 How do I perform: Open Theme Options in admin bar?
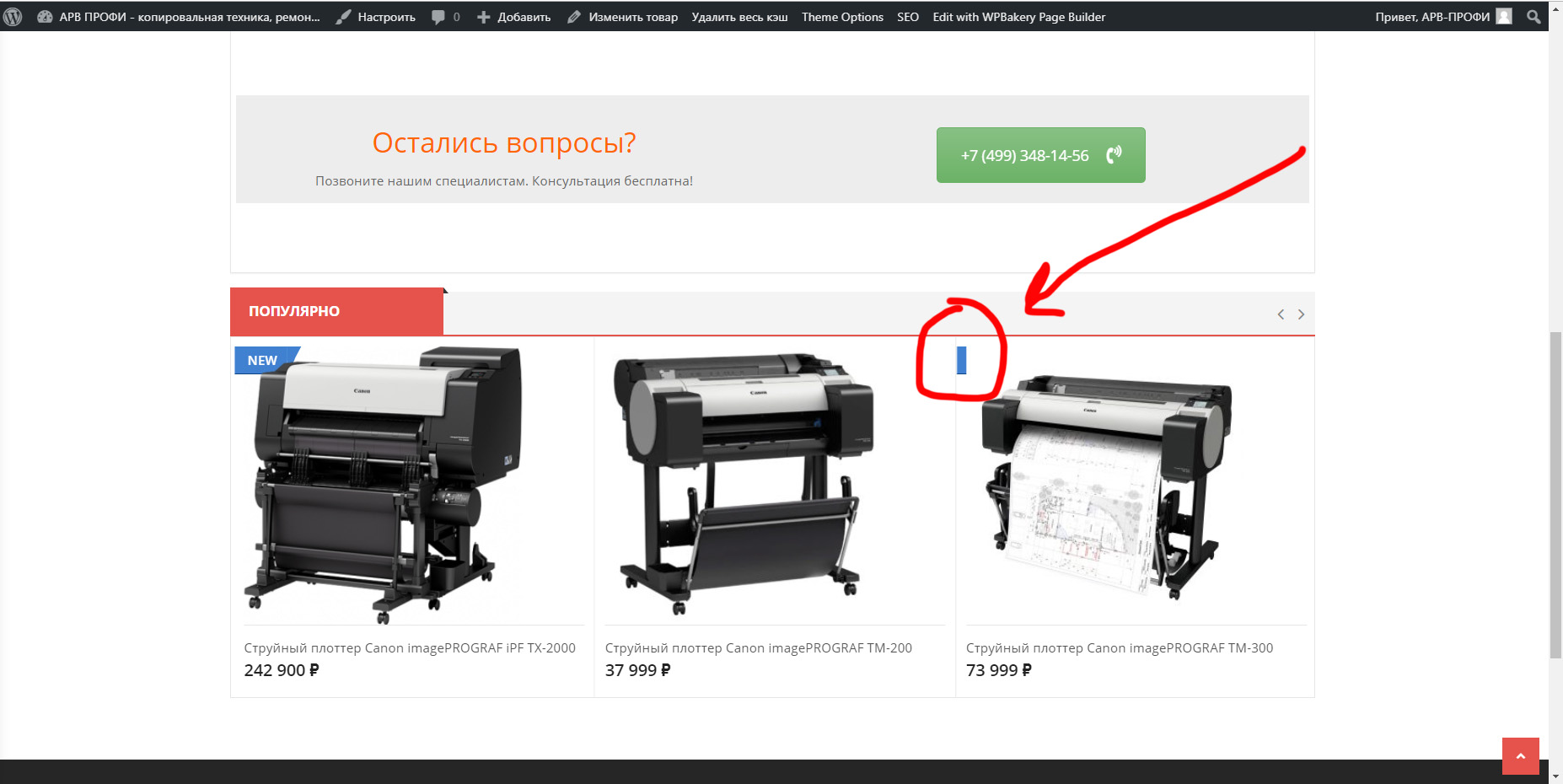[842, 17]
